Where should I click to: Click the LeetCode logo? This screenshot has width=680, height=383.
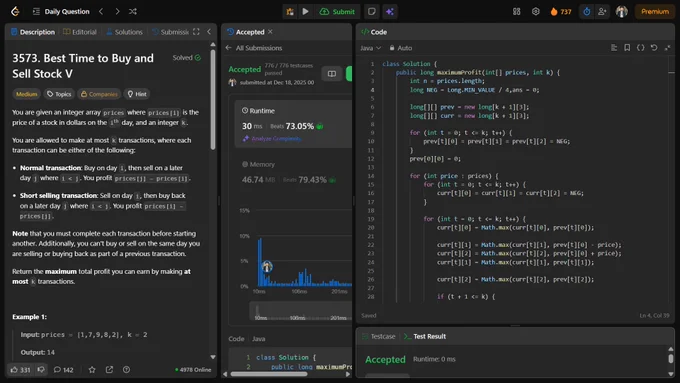15,11
